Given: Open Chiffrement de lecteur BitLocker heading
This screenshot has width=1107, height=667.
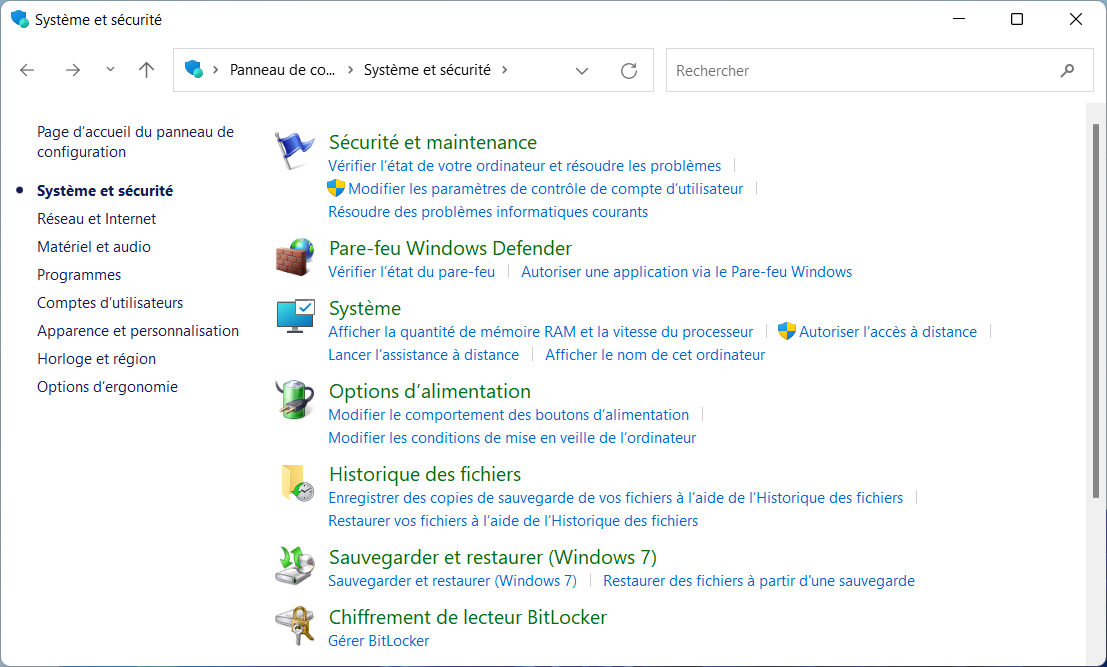Looking at the screenshot, I should pos(468,617).
